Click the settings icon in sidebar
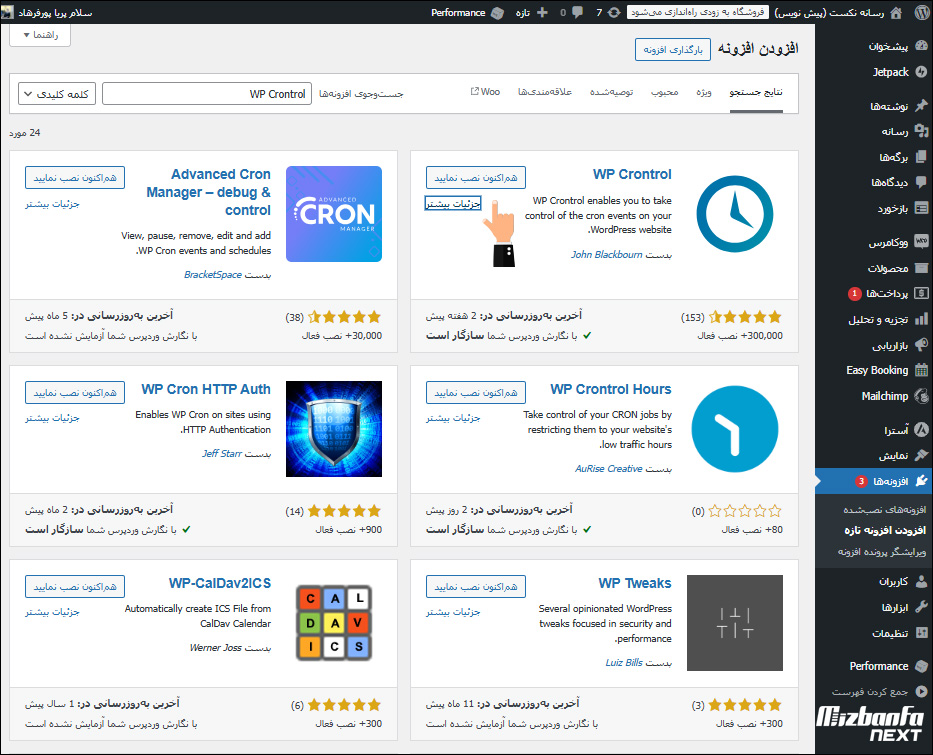This screenshot has width=933, height=755. (x=921, y=632)
